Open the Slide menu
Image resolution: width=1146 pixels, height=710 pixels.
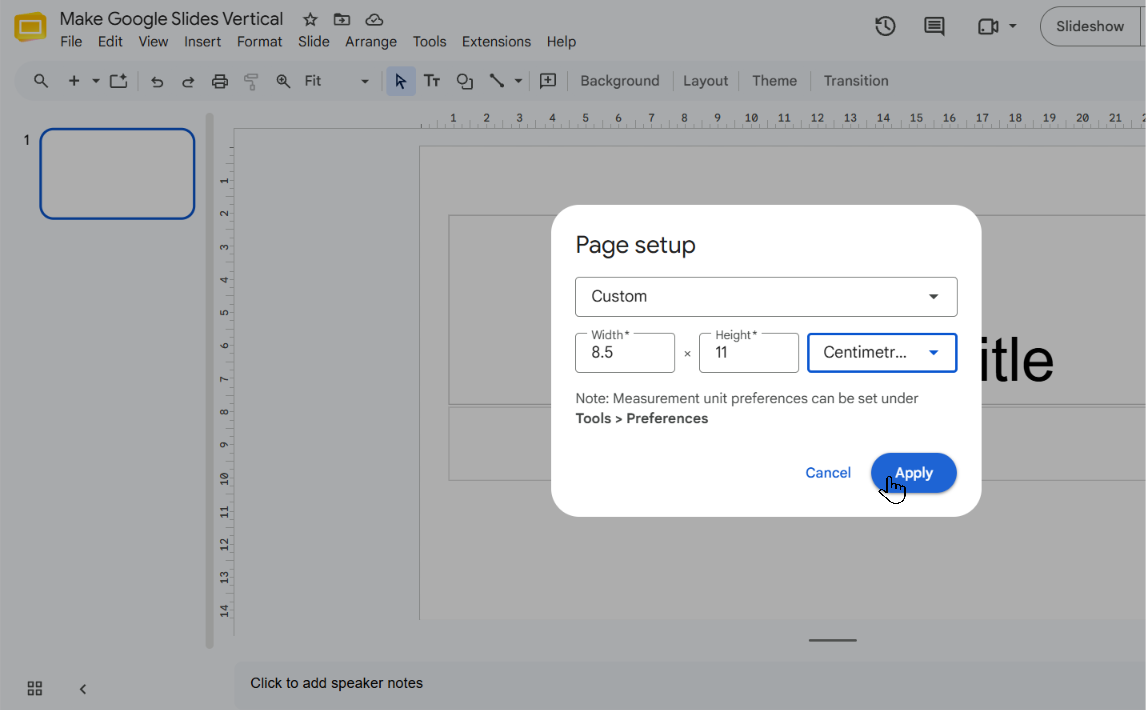point(314,42)
